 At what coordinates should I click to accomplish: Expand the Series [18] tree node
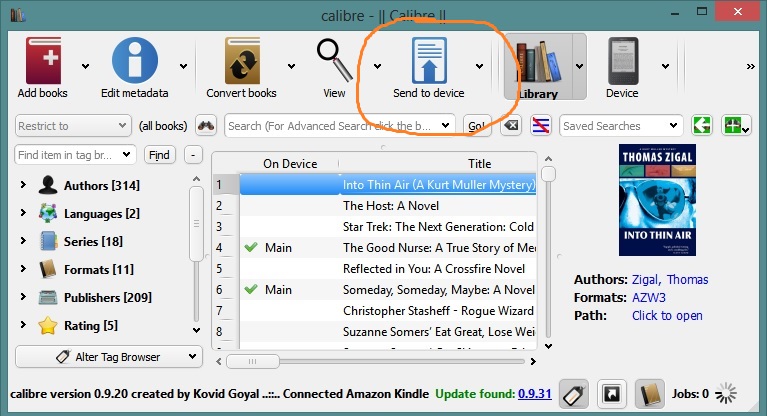pos(23,240)
